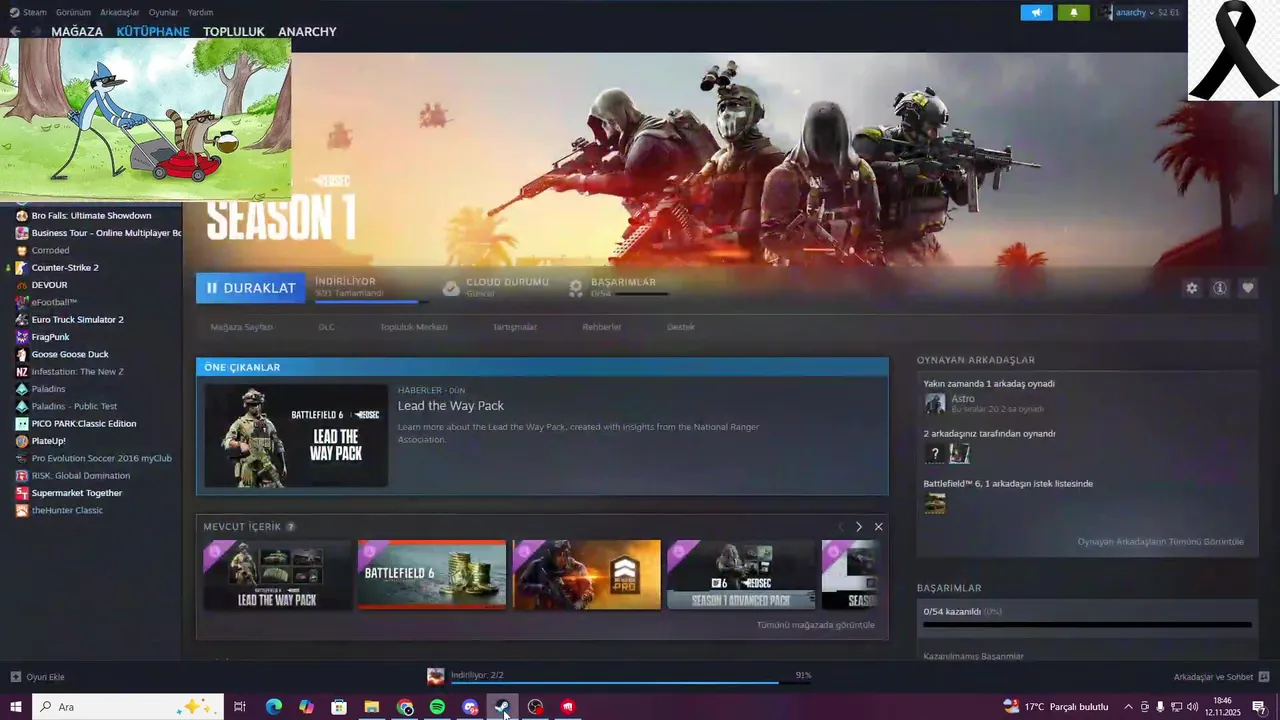
Task: Open the Tartışmalar link
Action: (515, 327)
